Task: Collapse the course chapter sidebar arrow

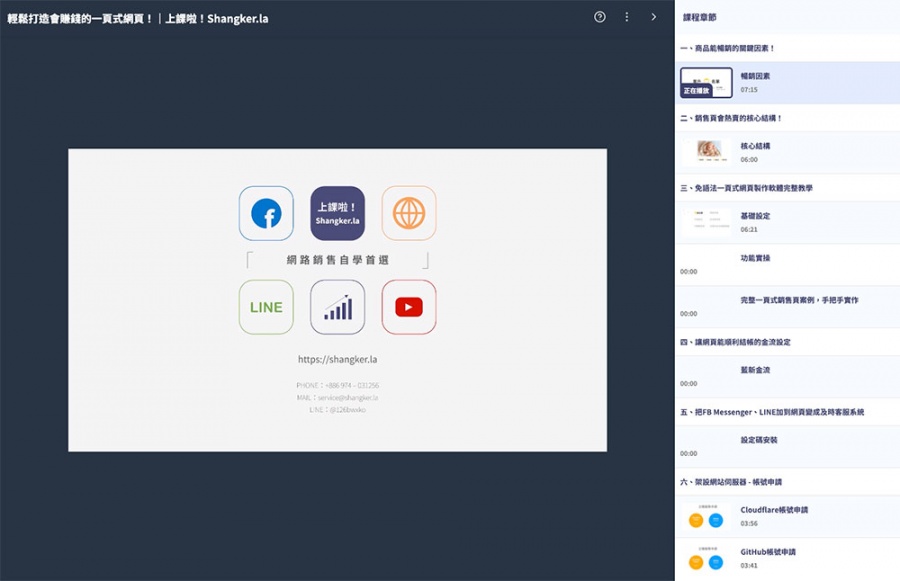Action: pyautogui.click(x=654, y=17)
